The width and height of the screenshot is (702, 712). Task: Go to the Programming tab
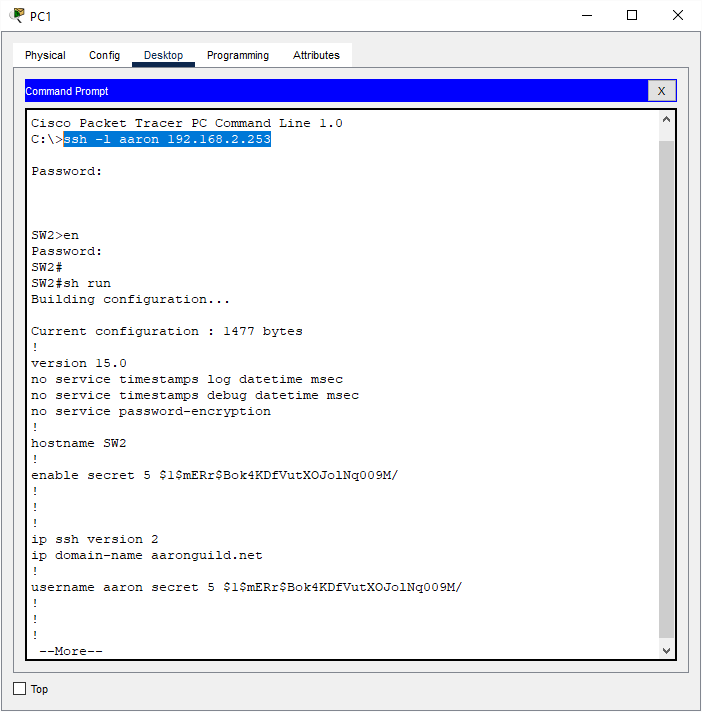tap(237, 55)
